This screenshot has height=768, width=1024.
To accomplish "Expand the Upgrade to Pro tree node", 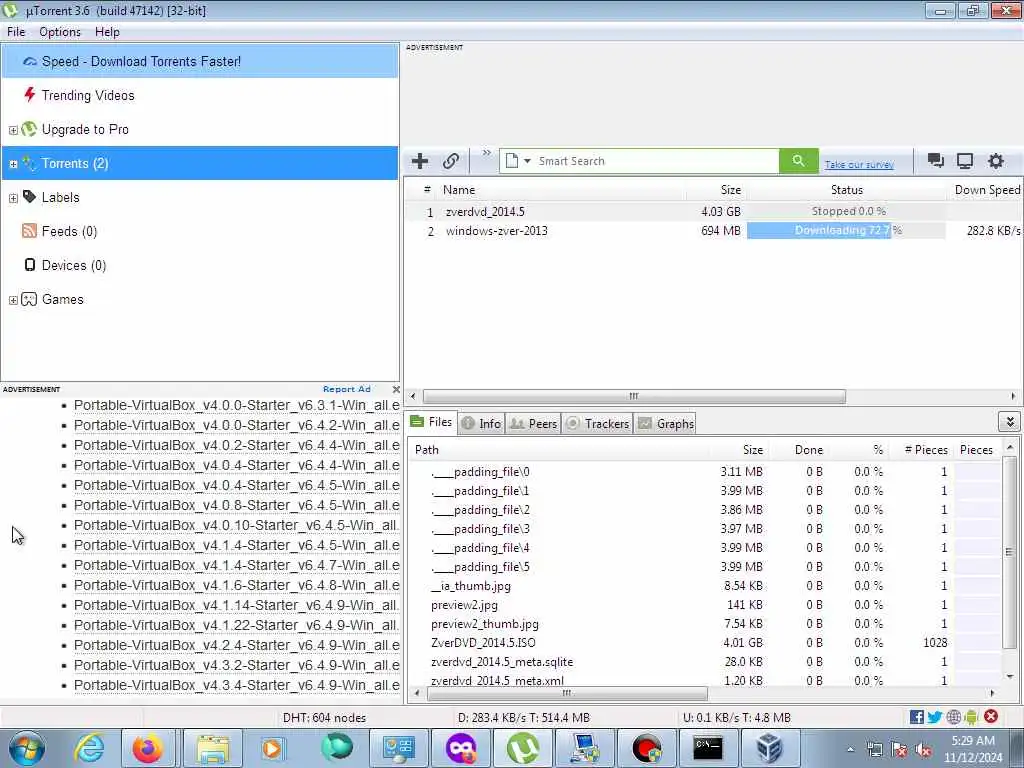I will (x=13, y=130).
